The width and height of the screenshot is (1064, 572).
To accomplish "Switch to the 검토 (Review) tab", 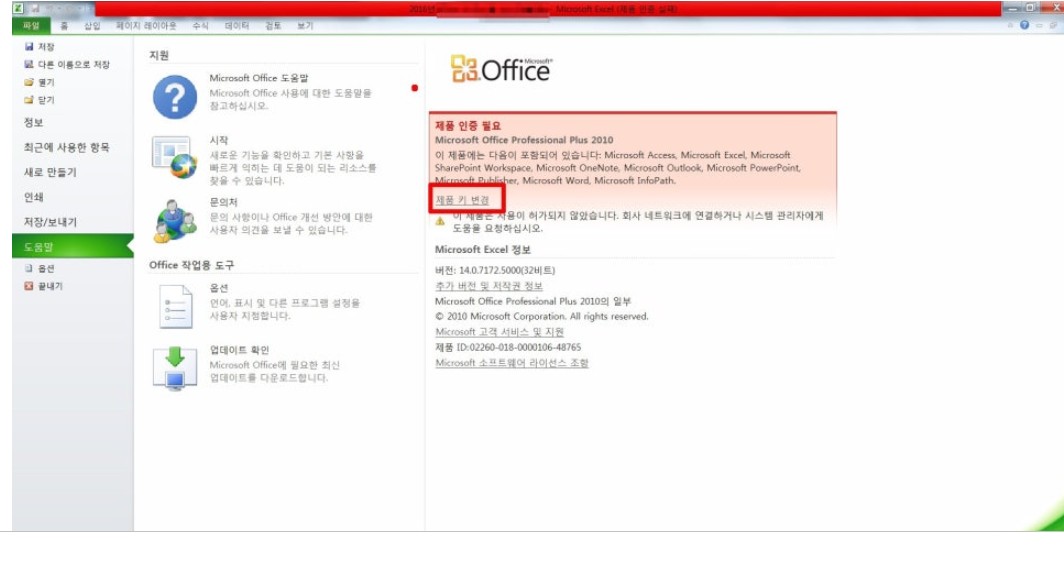I will [273, 26].
